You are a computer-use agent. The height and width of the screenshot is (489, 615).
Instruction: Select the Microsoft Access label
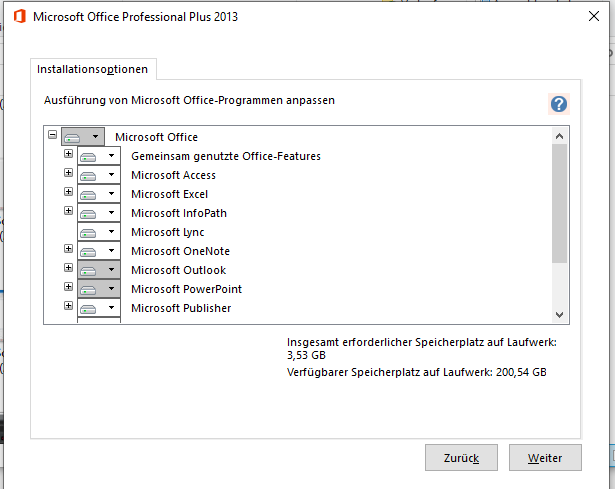coord(173,175)
